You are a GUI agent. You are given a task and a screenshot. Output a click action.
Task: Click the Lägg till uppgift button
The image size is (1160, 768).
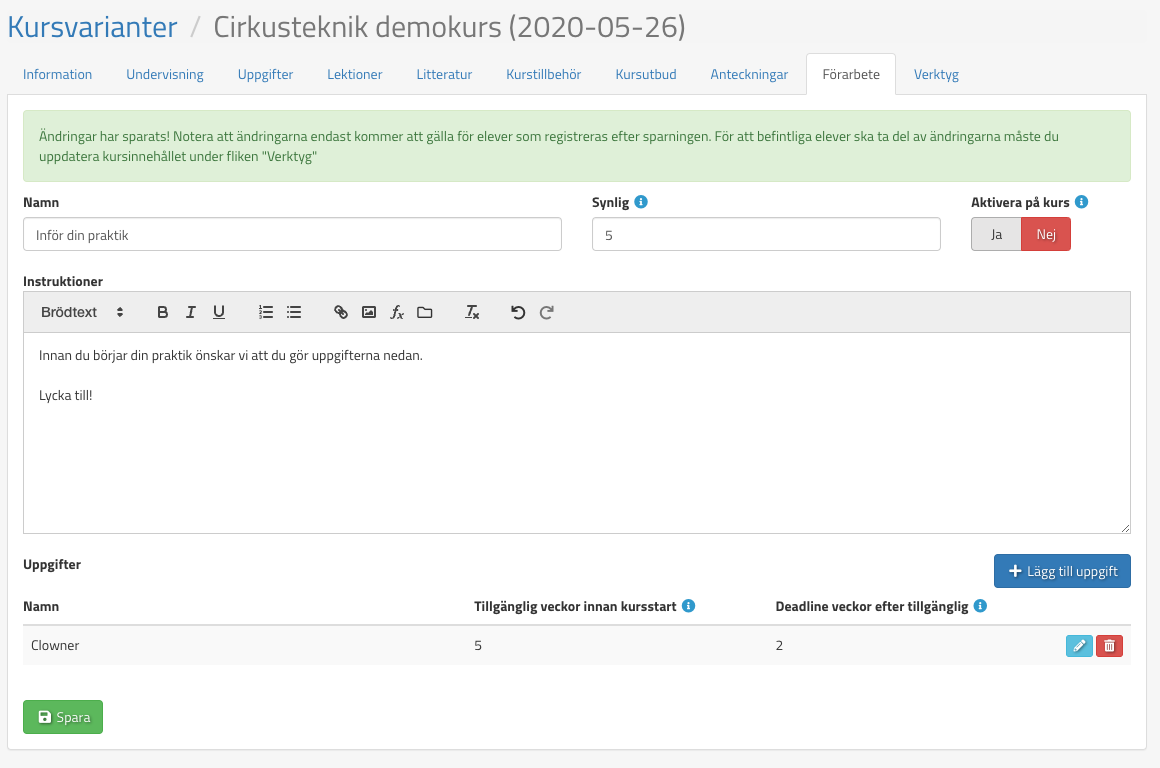point(1062,571)
